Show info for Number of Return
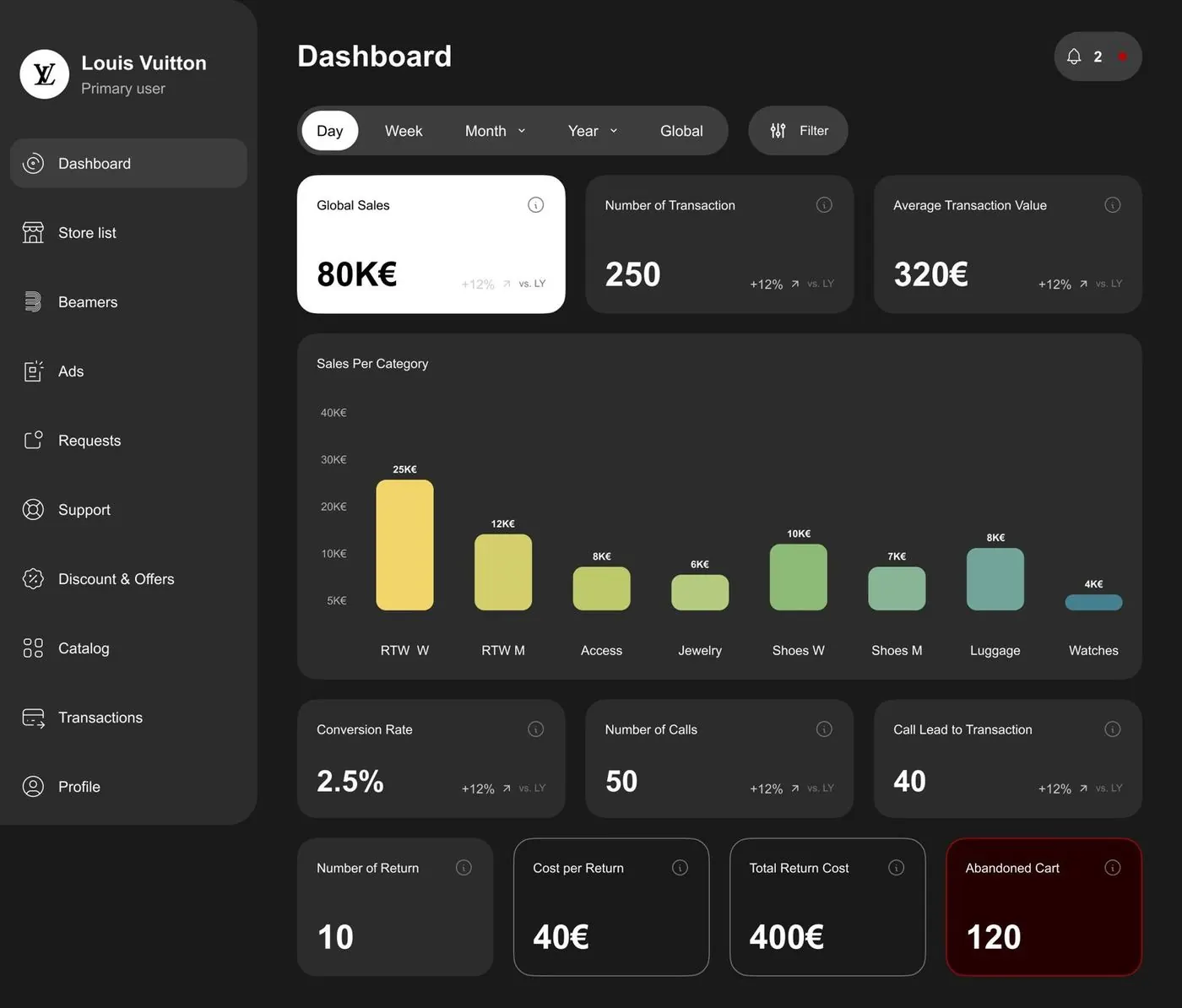This screenshot has height=1008, width=1182. 464,867
